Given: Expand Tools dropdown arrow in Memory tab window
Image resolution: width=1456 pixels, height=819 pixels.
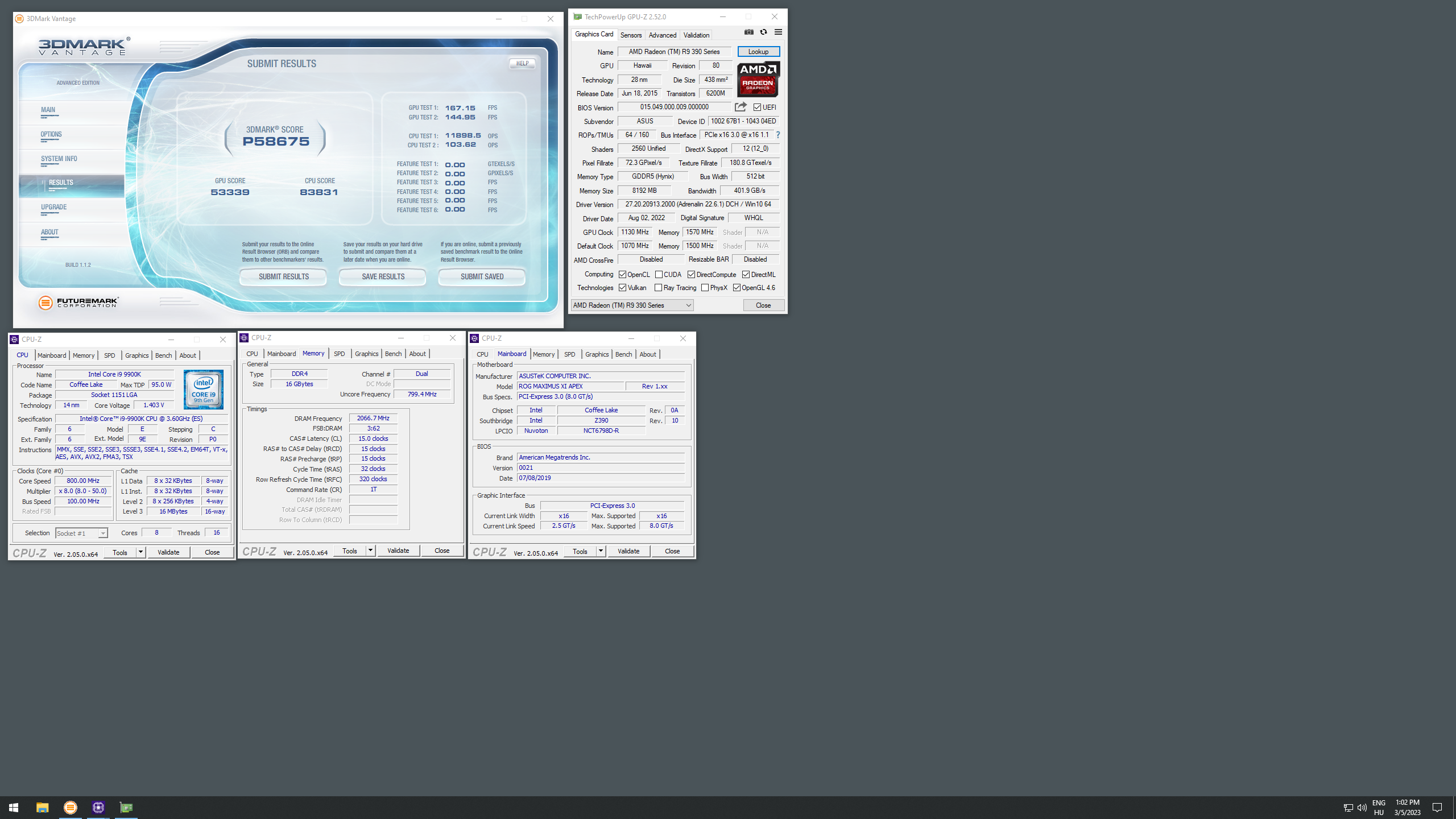Looking at the screenshot, I should coord(370,551).
